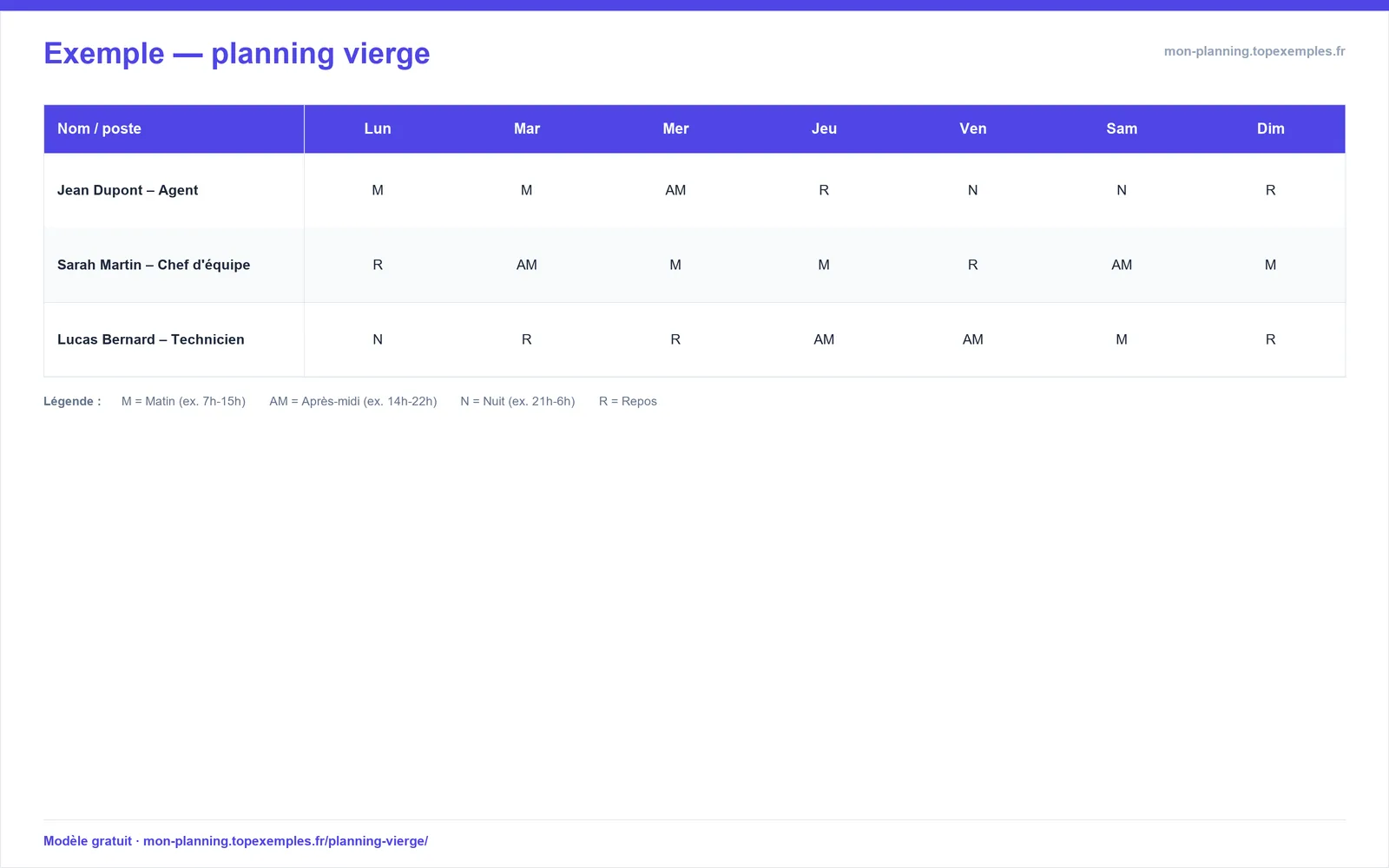Select the Mer column header
The image size is (1389, 868).
click(675, 128)
